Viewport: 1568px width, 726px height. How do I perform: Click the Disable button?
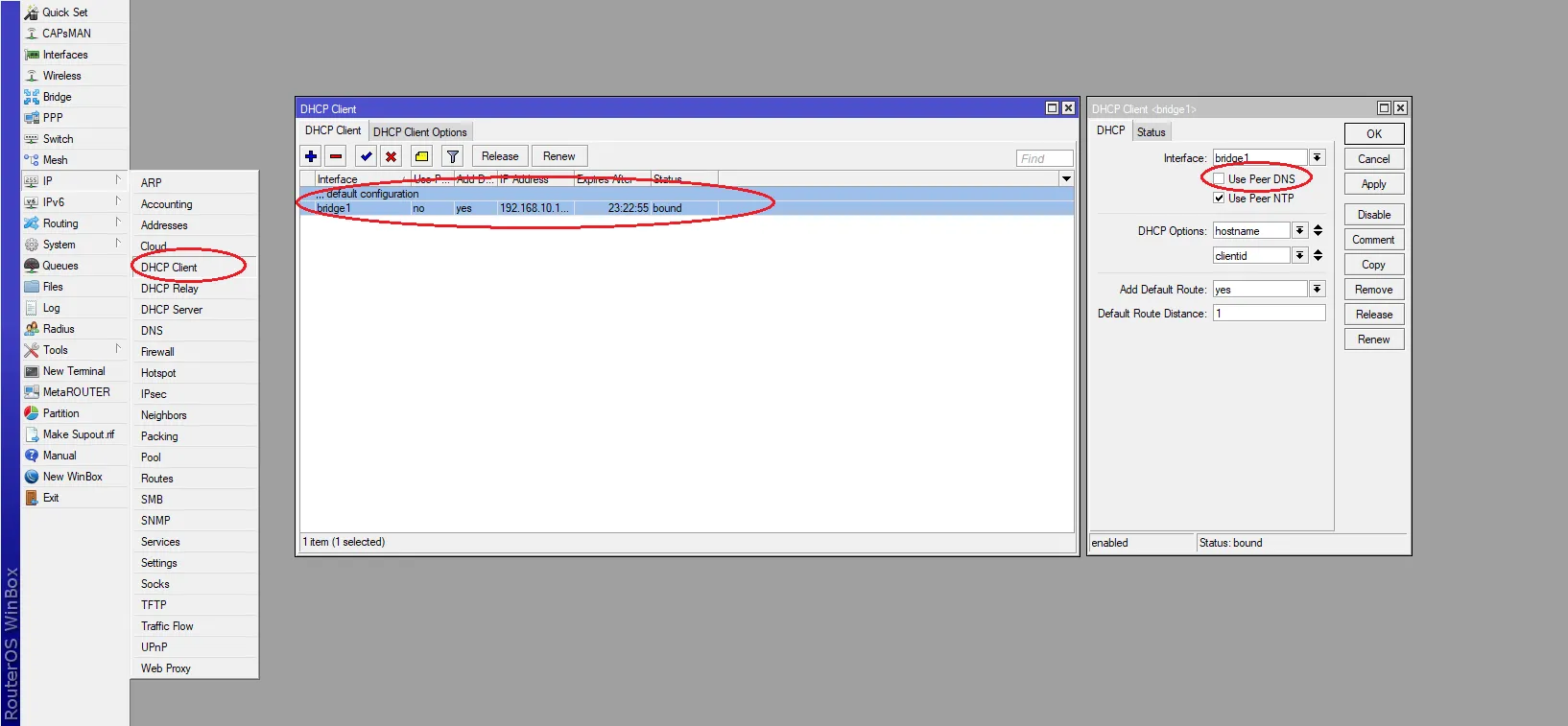coord(1374,215)
